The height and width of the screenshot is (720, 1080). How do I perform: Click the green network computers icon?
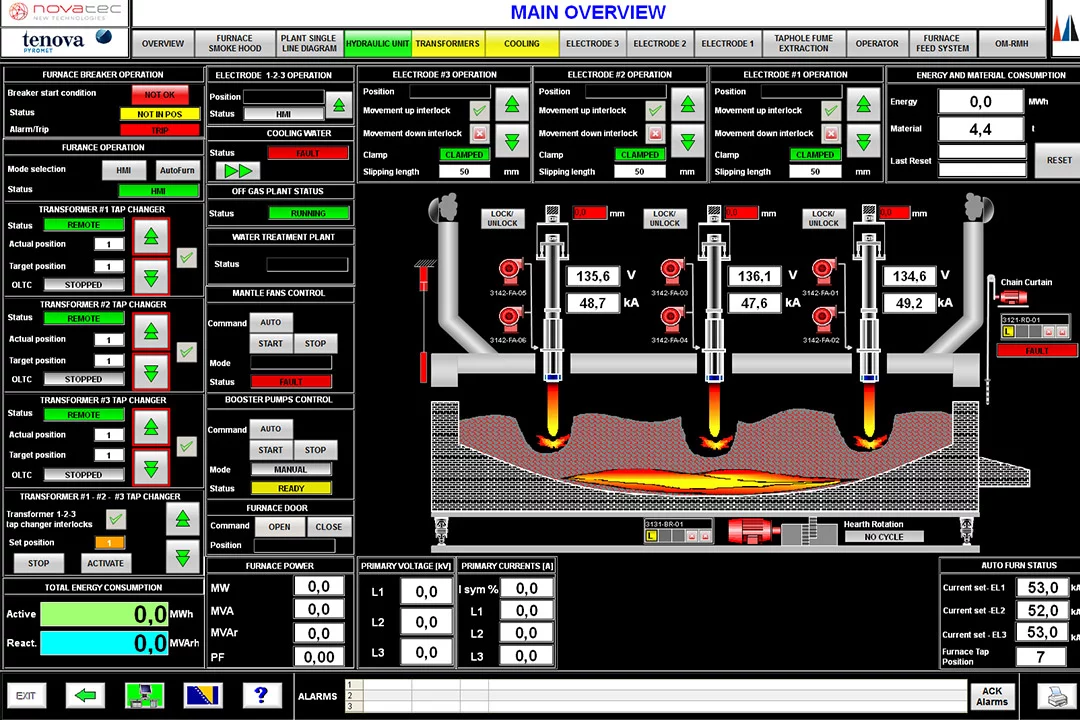(144, 695)
